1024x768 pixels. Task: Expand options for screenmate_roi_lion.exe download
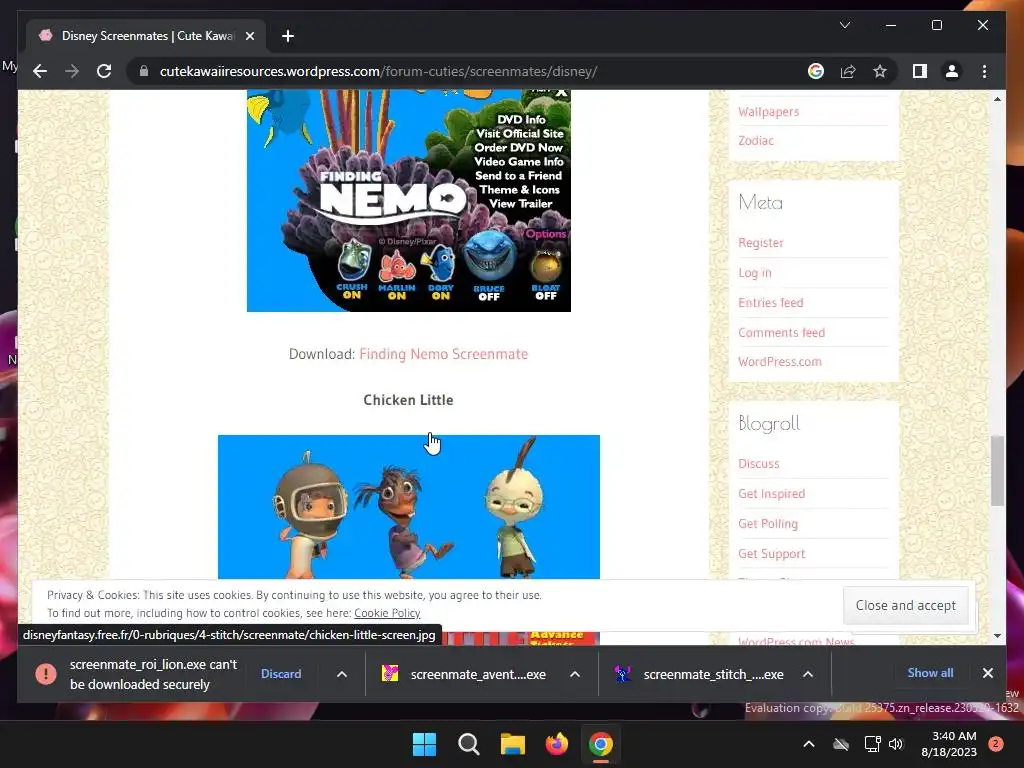coord(342,674)
